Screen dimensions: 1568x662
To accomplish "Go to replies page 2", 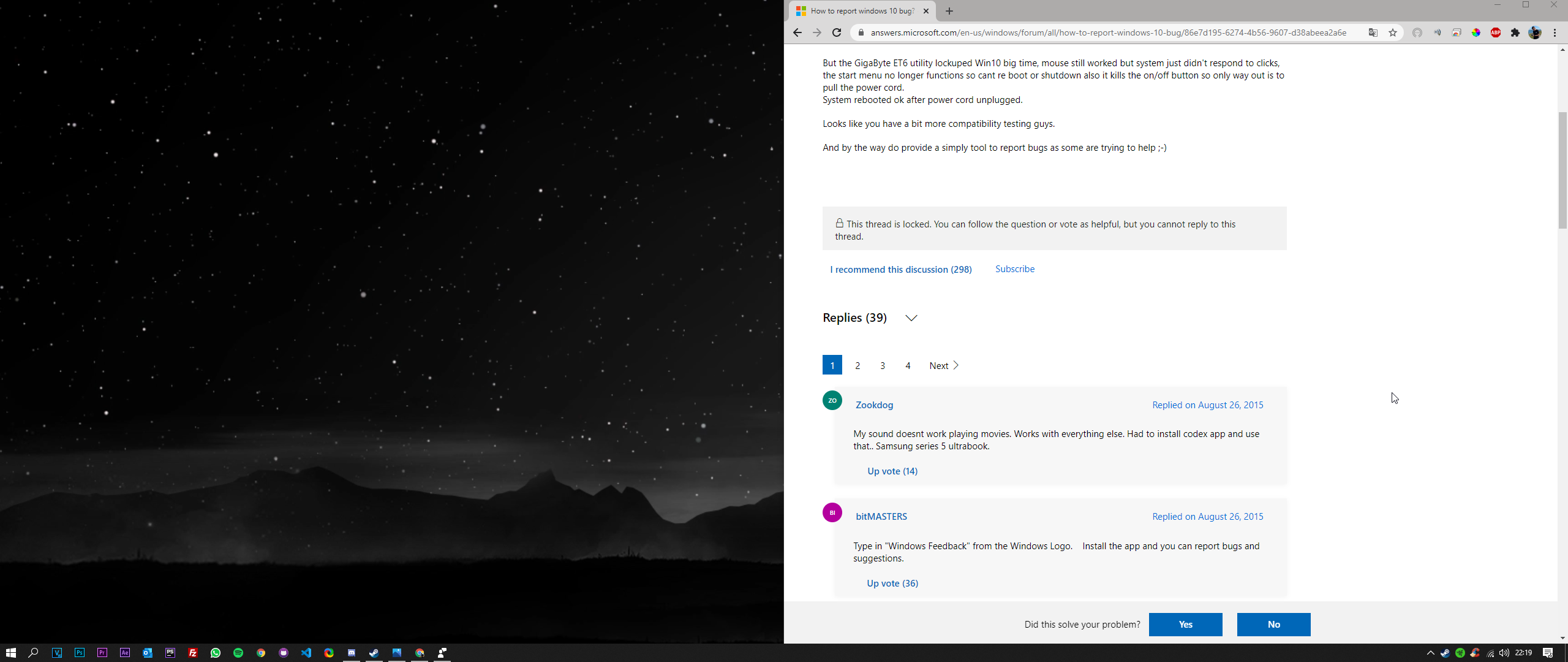I will click(858, 365).
